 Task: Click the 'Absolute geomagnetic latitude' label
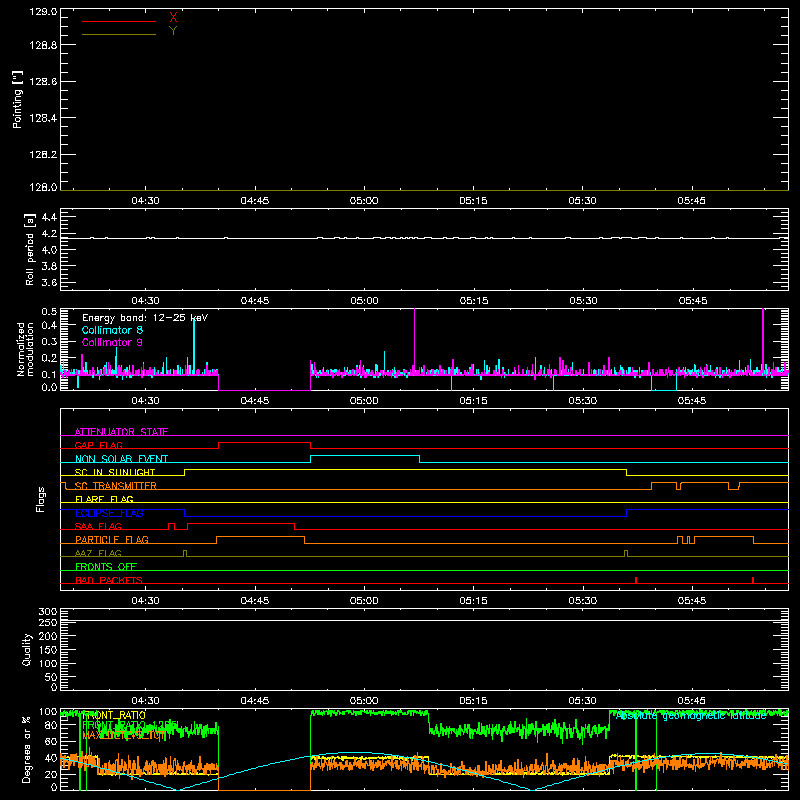click(x=691, y=716)
